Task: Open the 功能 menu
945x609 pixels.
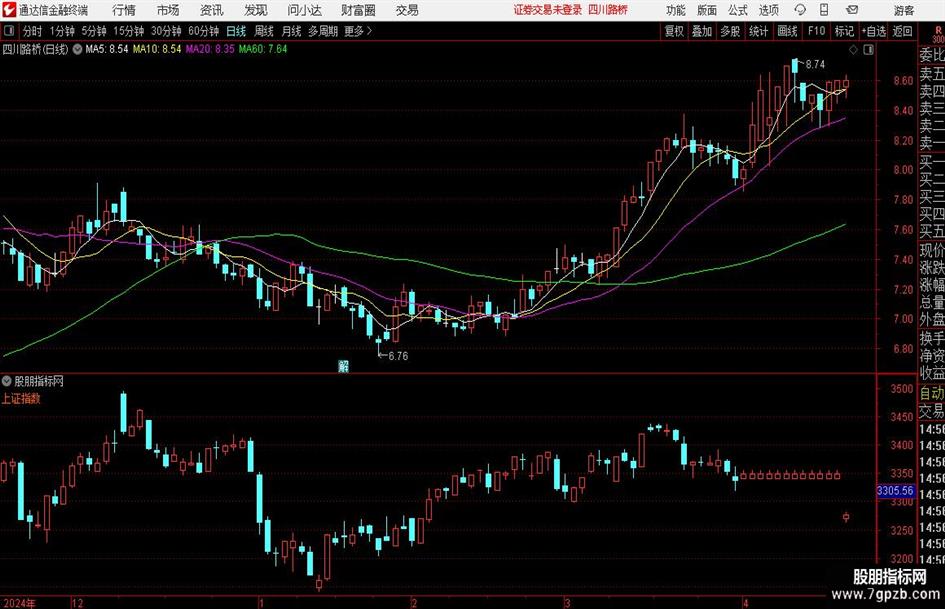Action: pos(676,10)
